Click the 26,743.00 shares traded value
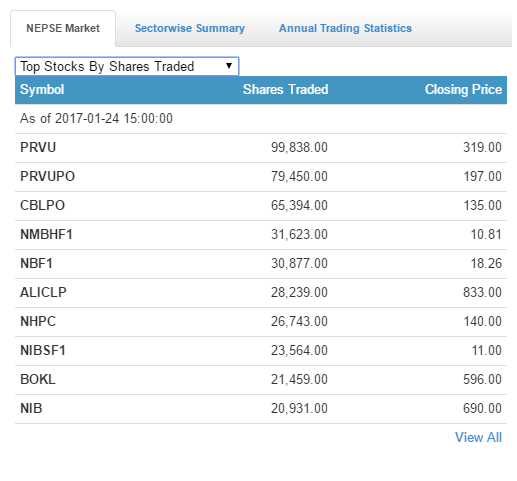This screenshot has height=481, width=517. (299, 321)
